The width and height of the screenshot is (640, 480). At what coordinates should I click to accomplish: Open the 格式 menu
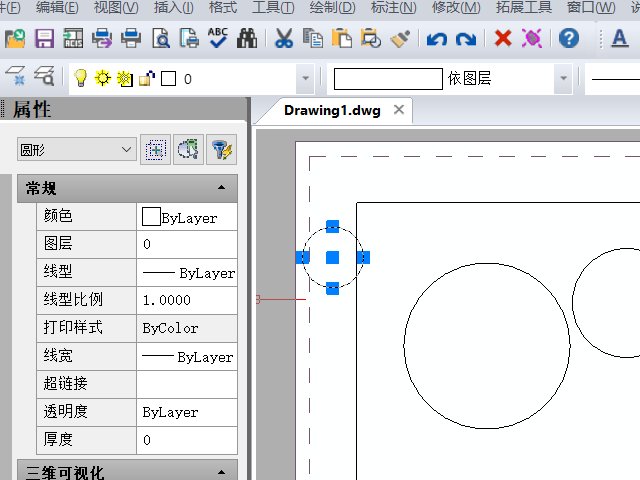pos(223,7)
